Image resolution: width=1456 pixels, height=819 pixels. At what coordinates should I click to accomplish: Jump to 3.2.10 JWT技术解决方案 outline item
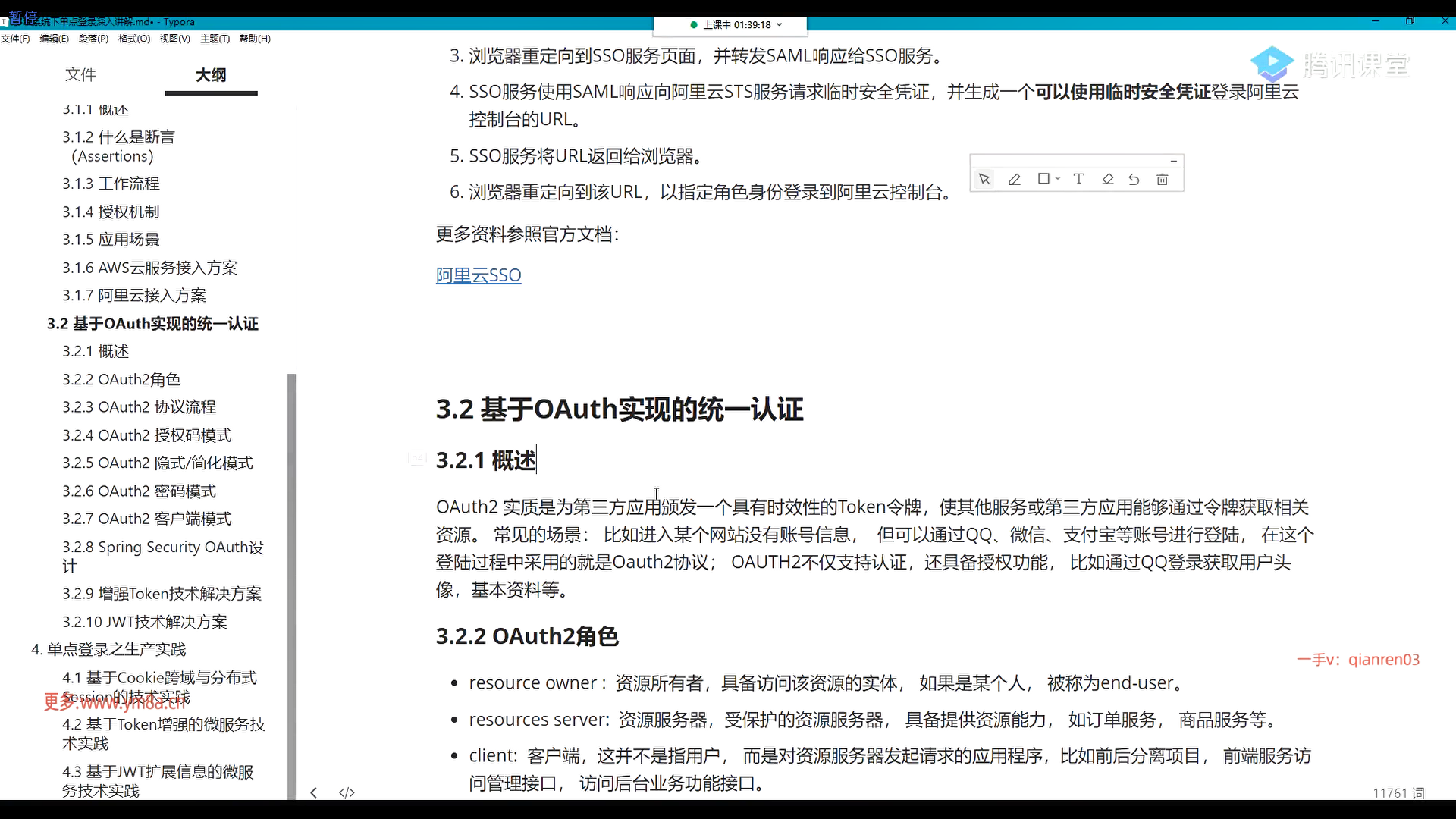coord(145,622)
